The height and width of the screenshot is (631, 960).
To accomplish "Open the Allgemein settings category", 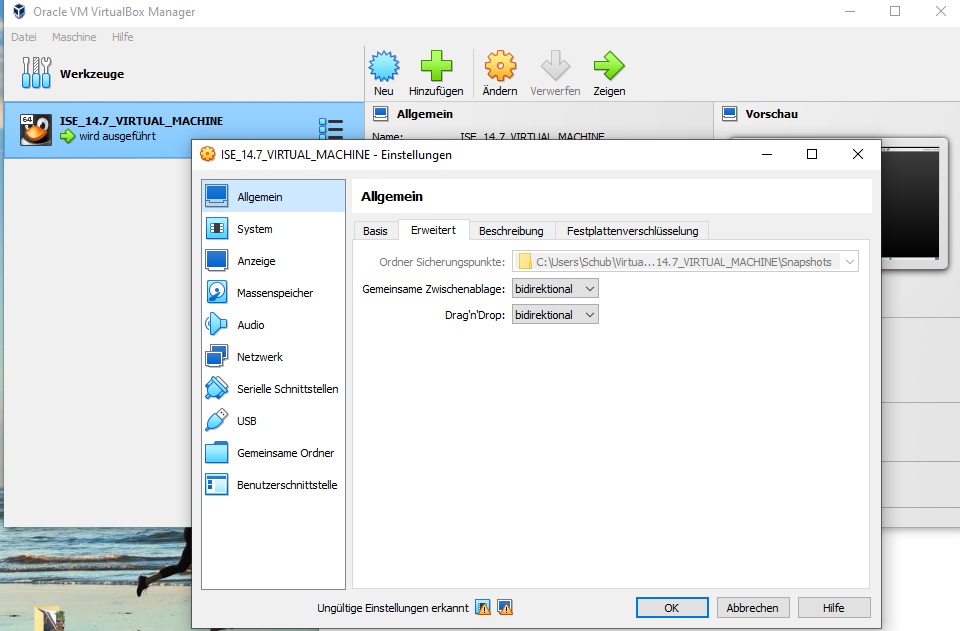I will click(274, 196).
